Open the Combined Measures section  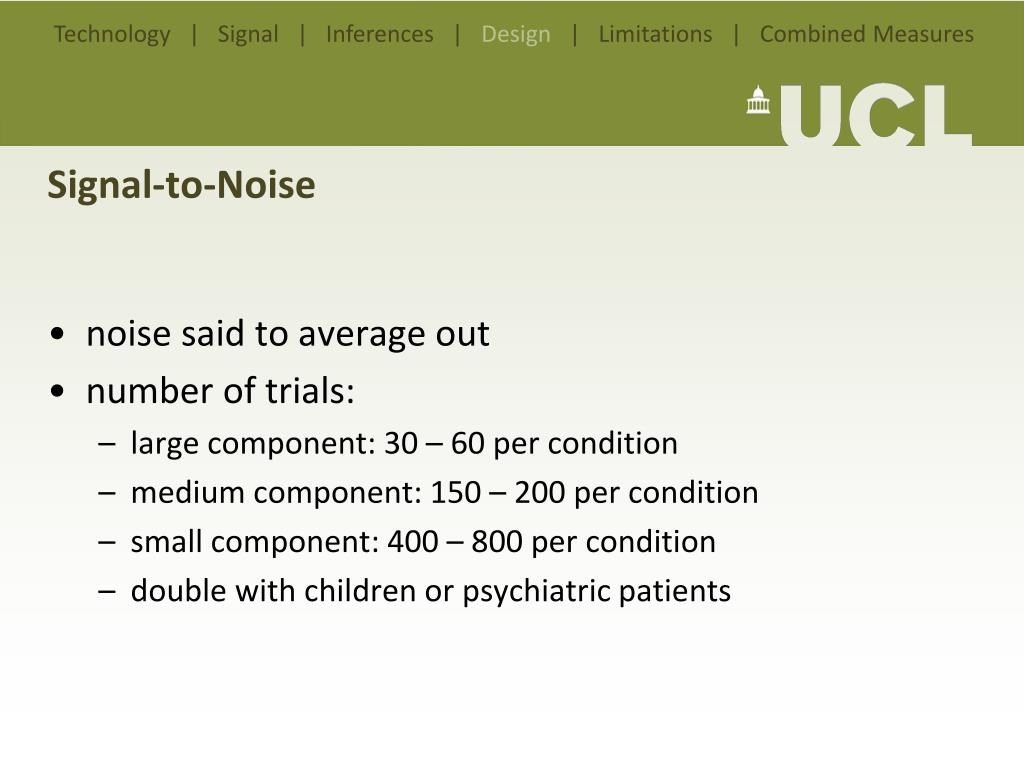[867, 34]
